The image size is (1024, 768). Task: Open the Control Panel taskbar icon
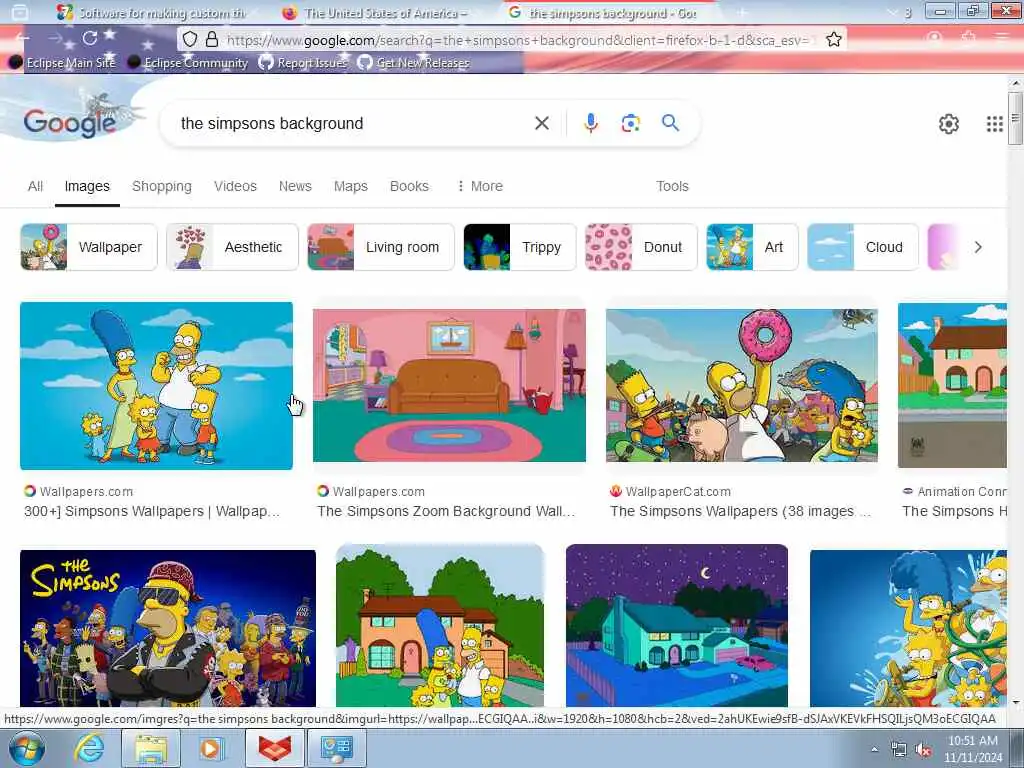[336, 748]
